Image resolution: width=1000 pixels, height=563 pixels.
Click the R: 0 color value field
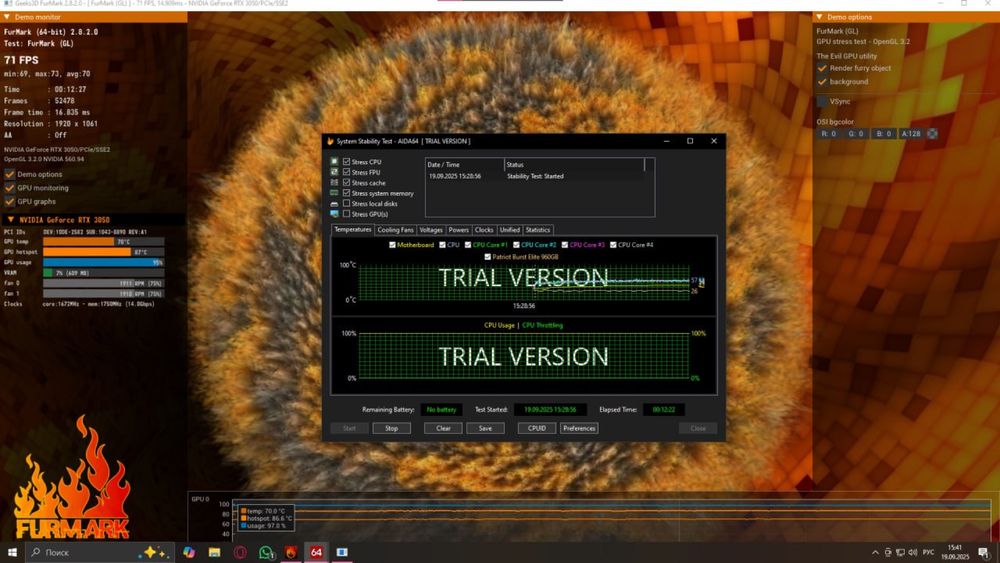[x=828, y=134]
